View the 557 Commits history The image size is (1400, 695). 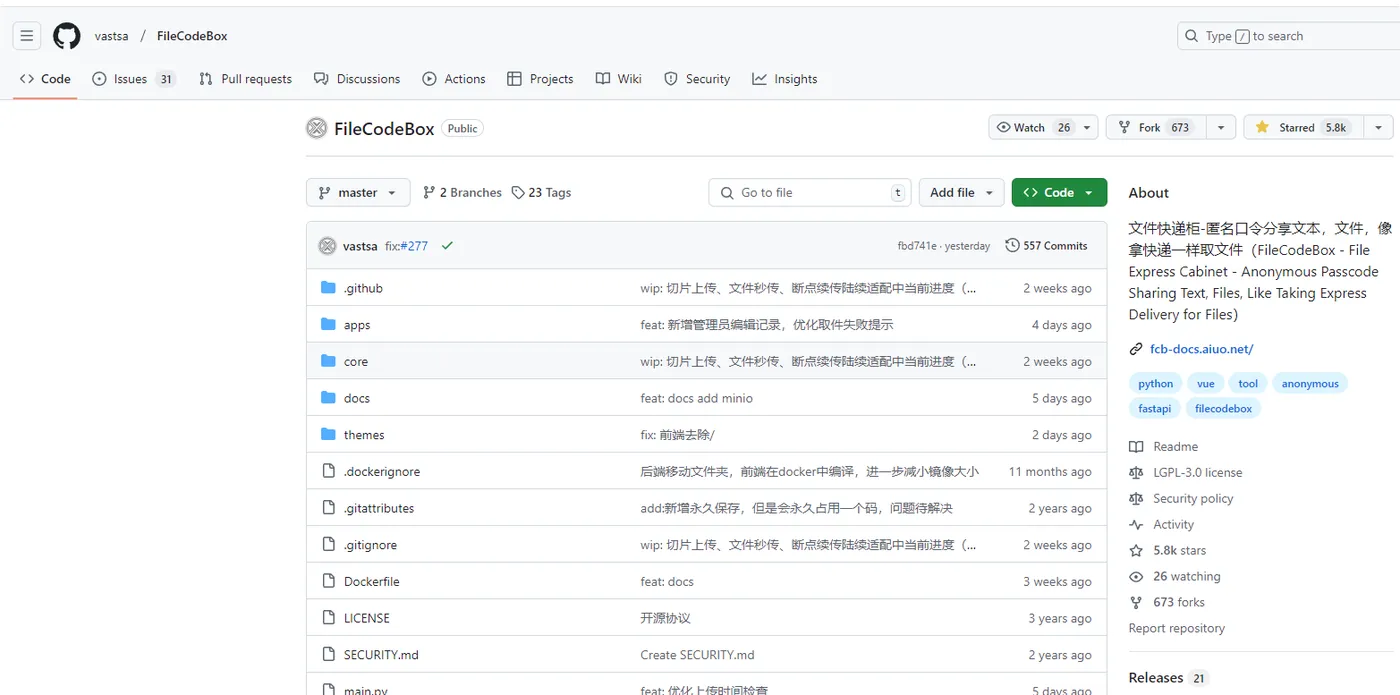(1046, 246)
